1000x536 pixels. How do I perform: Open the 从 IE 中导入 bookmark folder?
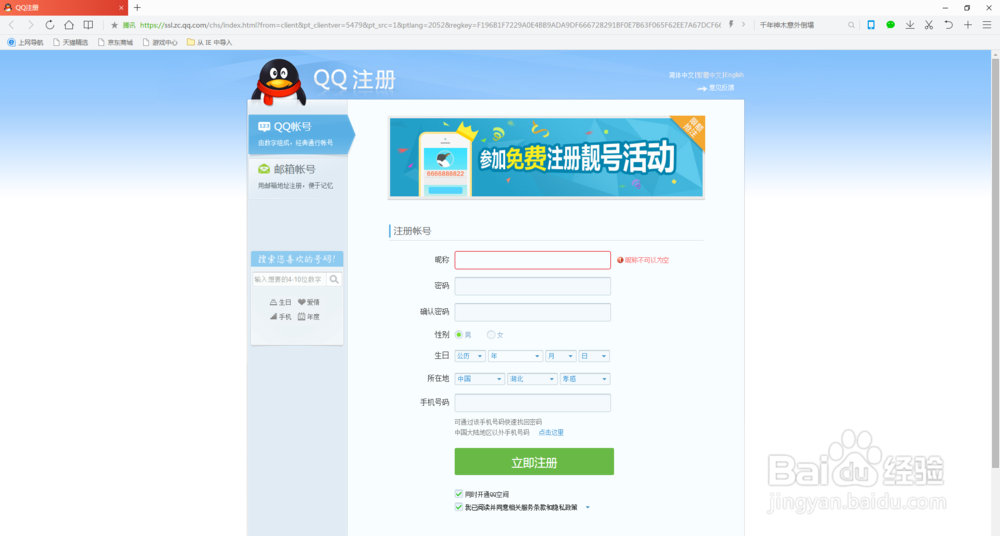pos(209,42)
